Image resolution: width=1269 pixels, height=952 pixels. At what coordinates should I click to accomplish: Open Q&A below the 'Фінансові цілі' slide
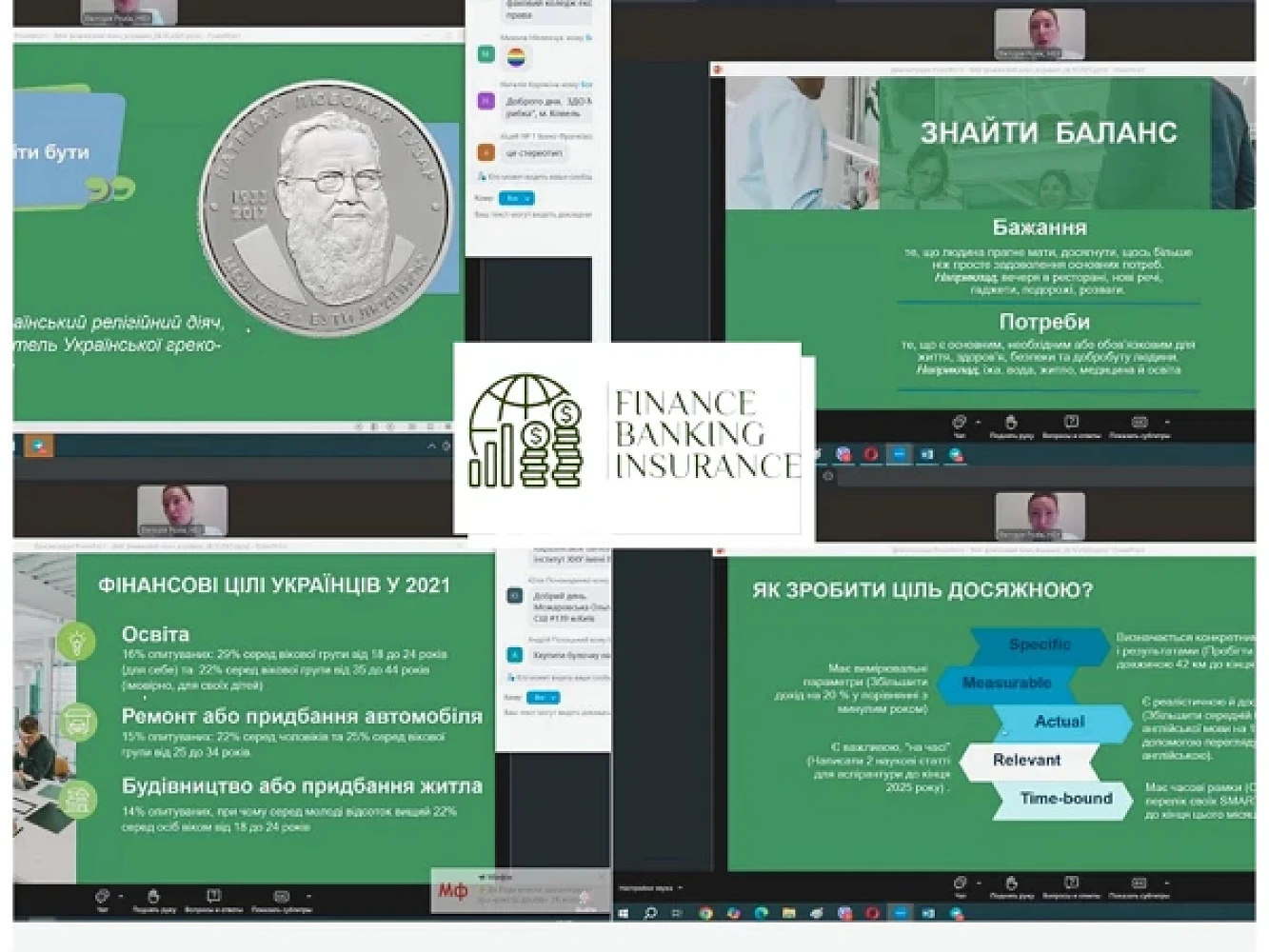[x=213, y=898]
